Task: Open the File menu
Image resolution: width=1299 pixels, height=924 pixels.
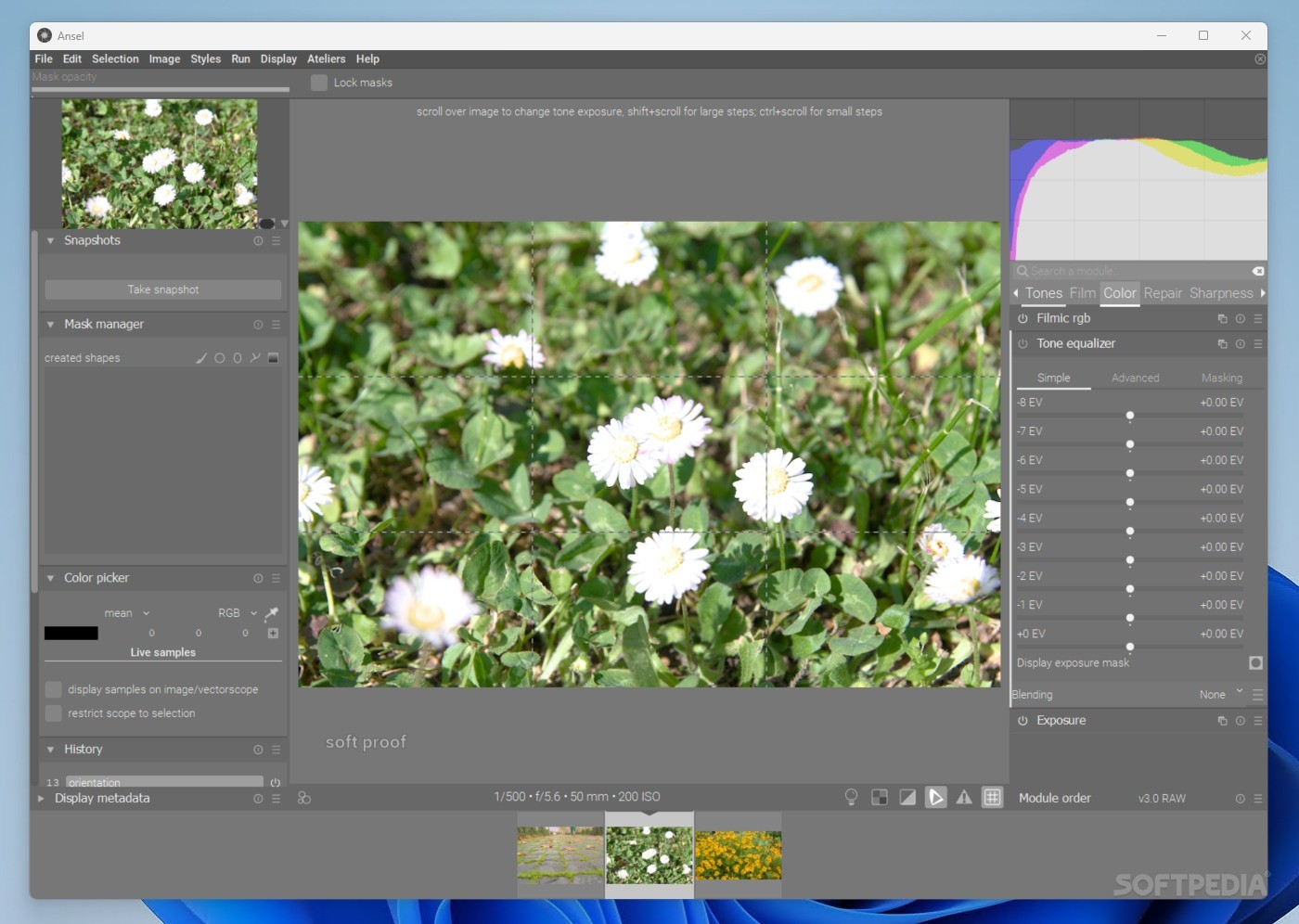Action: pyautogui.click(x=44, y=58)
